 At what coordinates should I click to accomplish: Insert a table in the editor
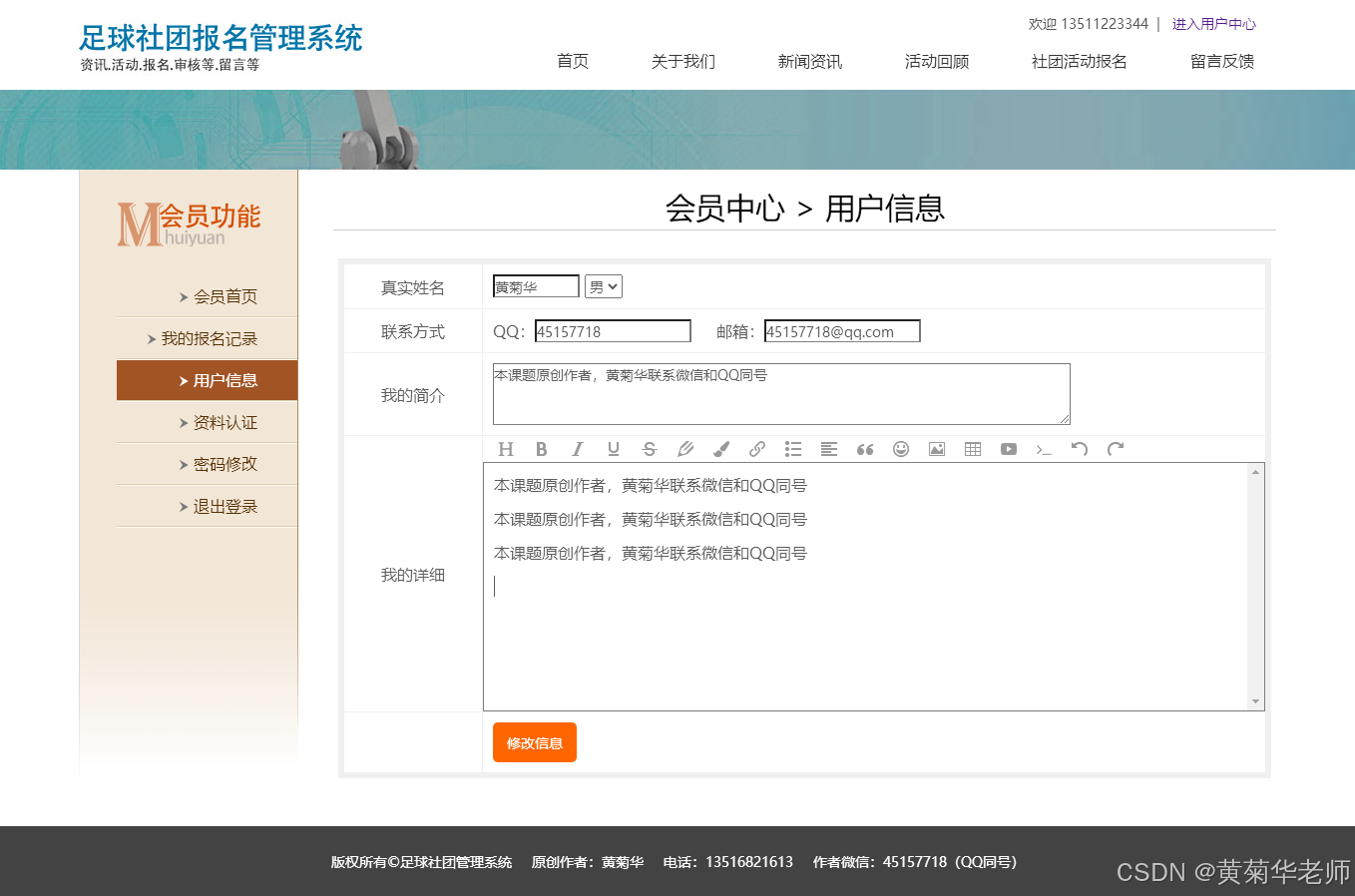pyautogui.click(x=973, y=449)
